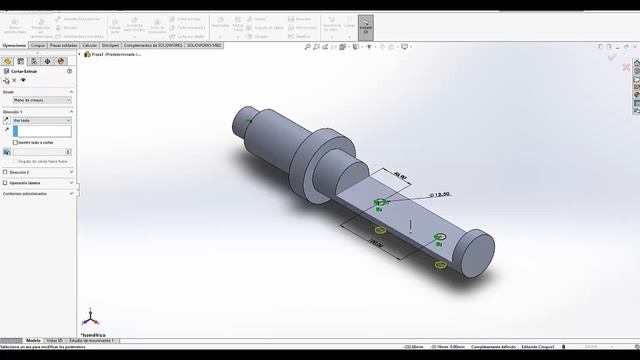The width and height of the screenshot is (640, 360).
Task: Click the Ø12.50 diameter dimension
Action: [440, 195]
